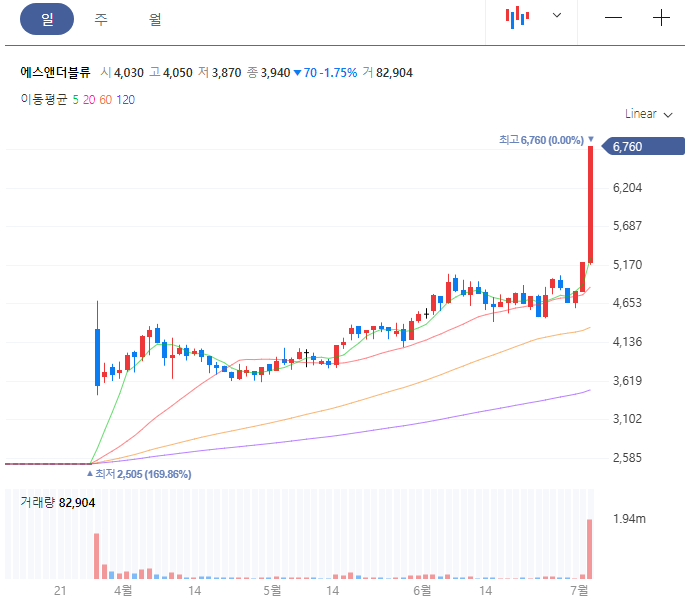Zoom out chart with minus icon

[x=613, y=18]
